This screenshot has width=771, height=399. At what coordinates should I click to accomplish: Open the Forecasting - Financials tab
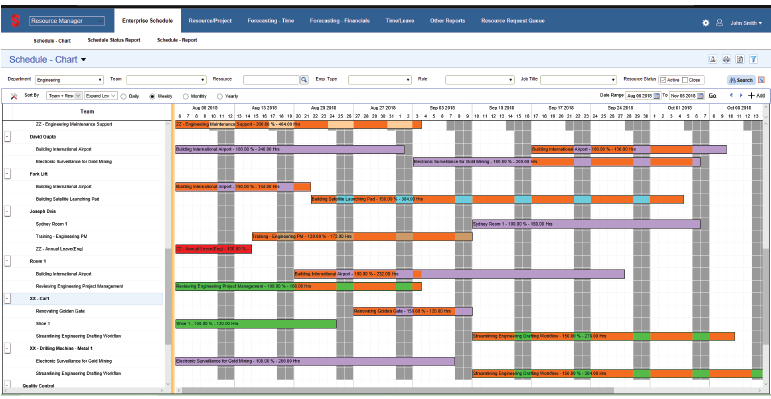(x=340, y=21)
